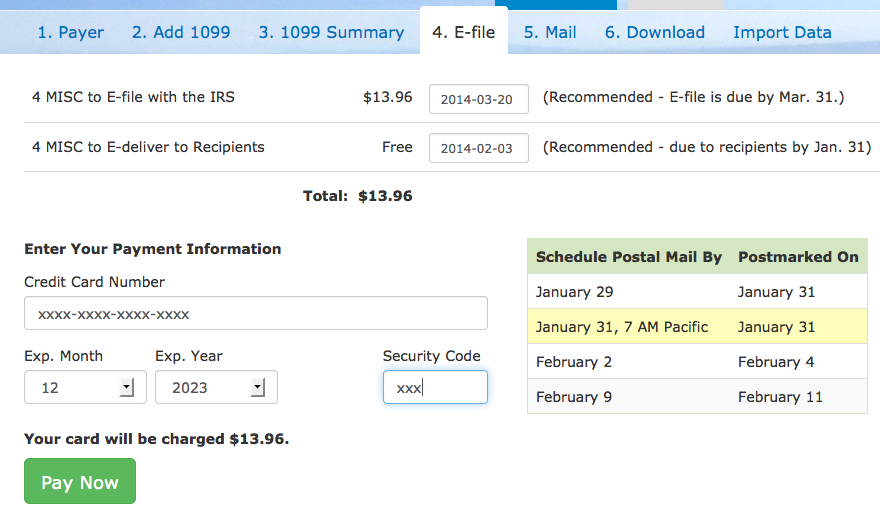Click the Postmarked On column header
880x520 pixels.
coord(798,257)
